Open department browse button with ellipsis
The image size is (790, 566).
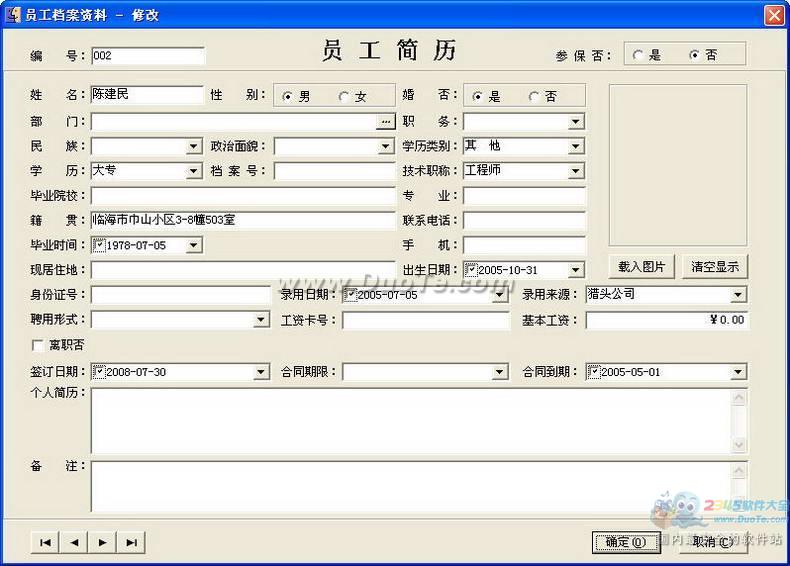point(386,121)
